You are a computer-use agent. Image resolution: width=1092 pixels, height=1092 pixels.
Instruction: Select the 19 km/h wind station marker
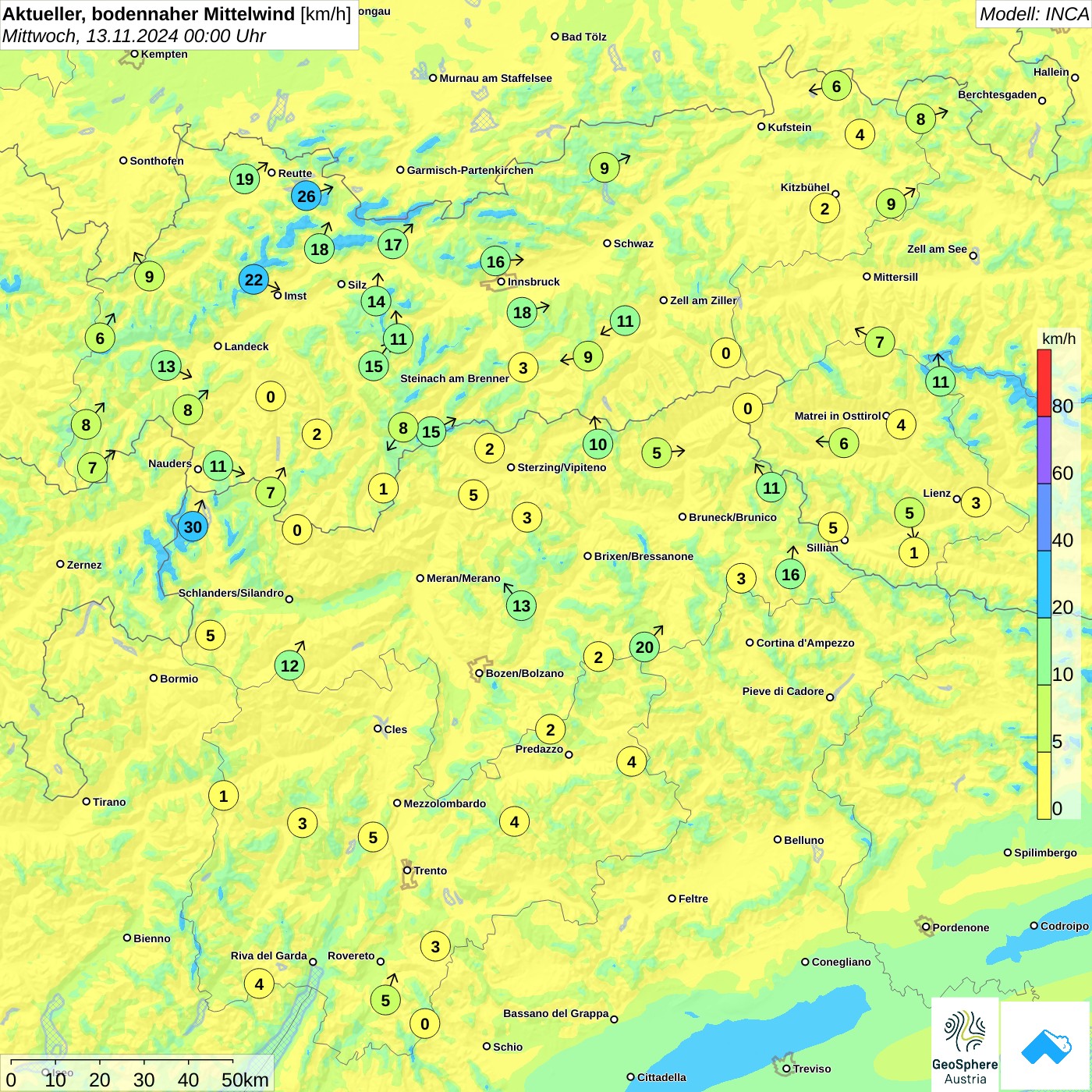[x=245, y=179]
